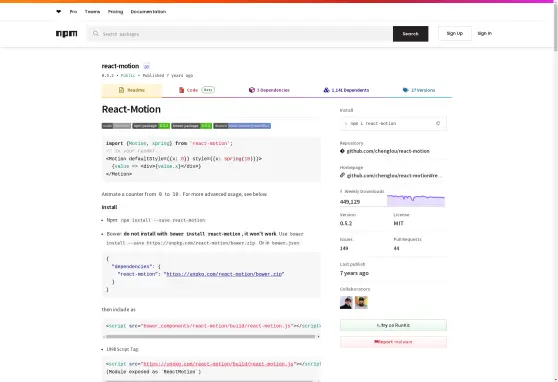
Task: Open the 27 Versions tab
Action: click(x=419, y=90)
